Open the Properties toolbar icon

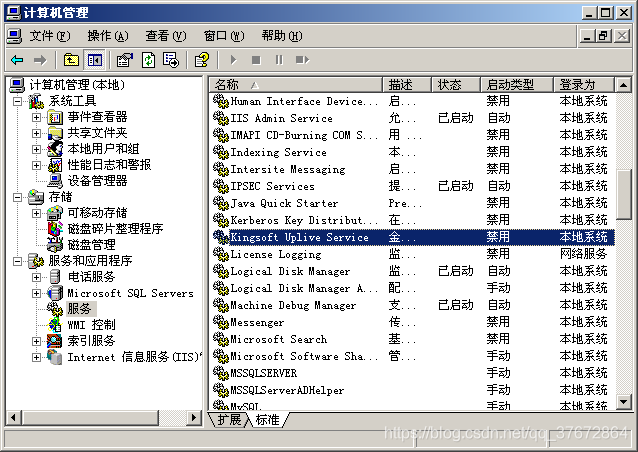(x=125, y=60)
